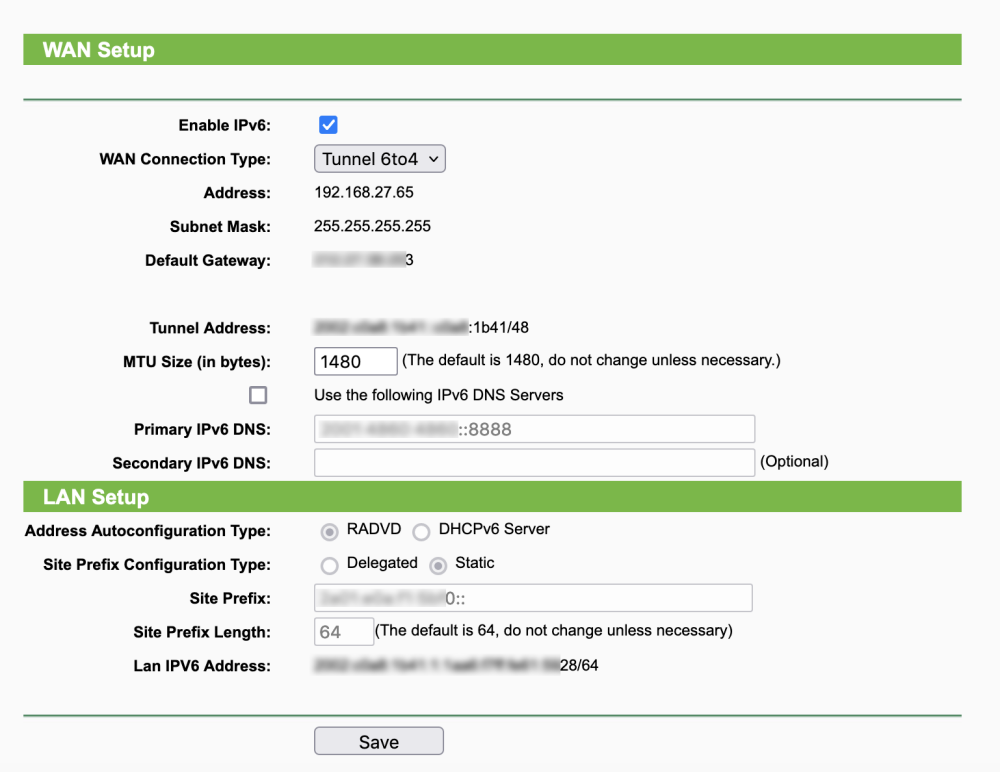Screen dimensions: 1000x772
Task: Pick the Static site prefix option
Action: (x=437, y=565)
